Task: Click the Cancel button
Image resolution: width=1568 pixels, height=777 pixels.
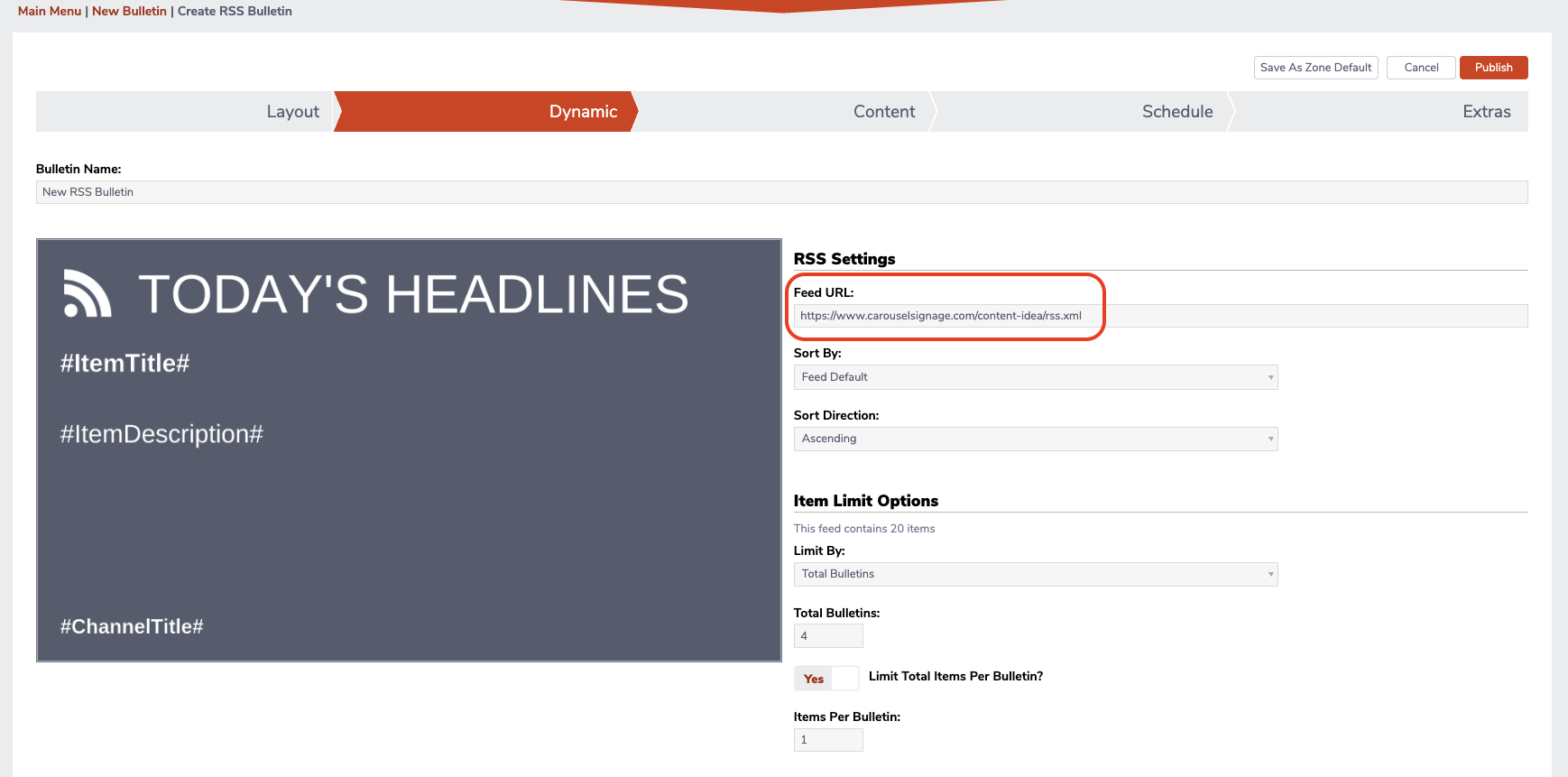Action: coord(1421,68)
